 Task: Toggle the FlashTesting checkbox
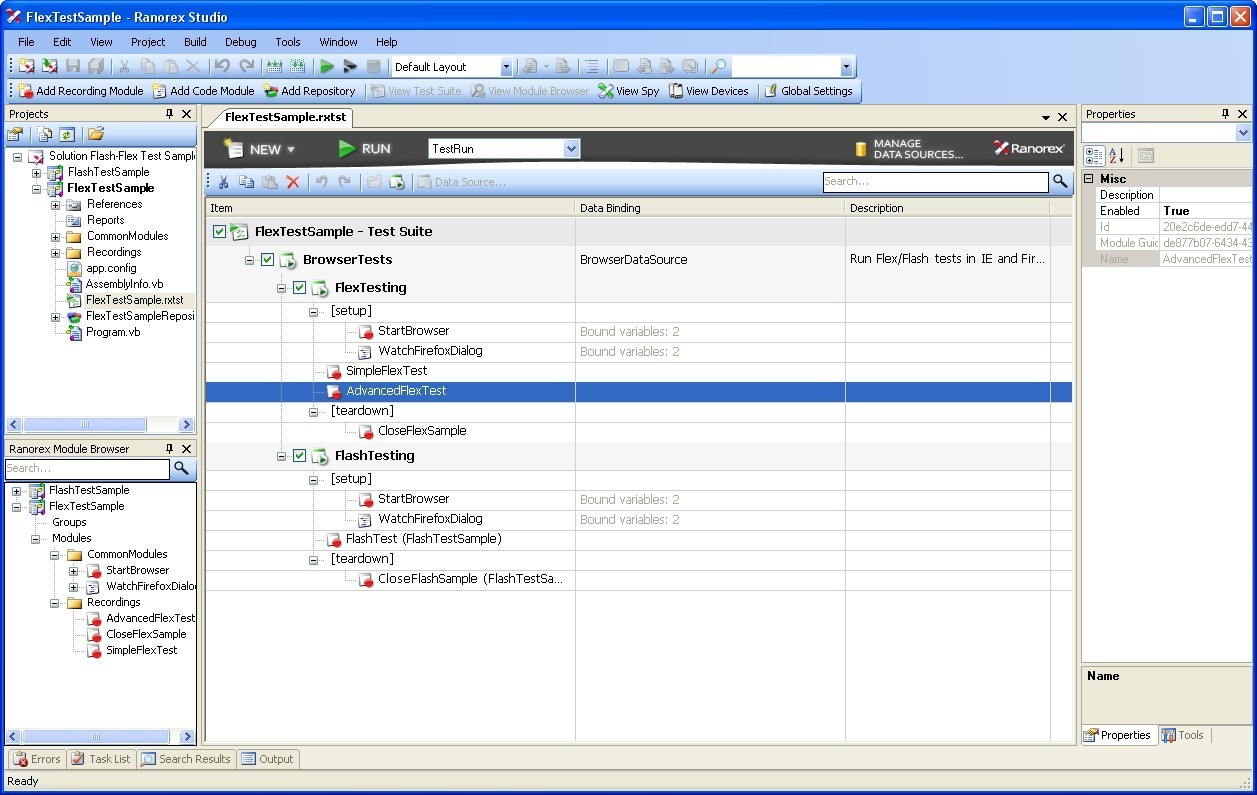298,455
